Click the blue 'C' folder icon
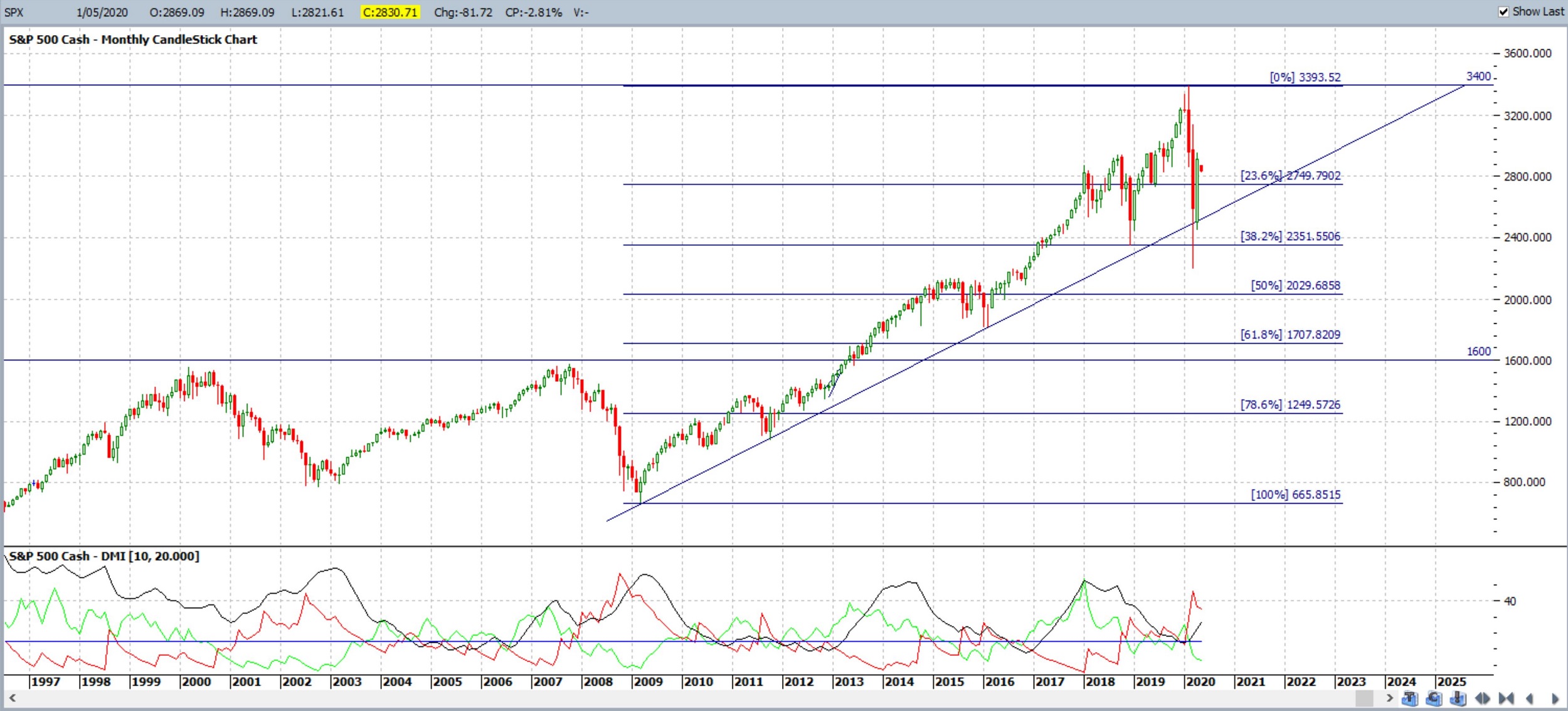 click(1434, 698)
